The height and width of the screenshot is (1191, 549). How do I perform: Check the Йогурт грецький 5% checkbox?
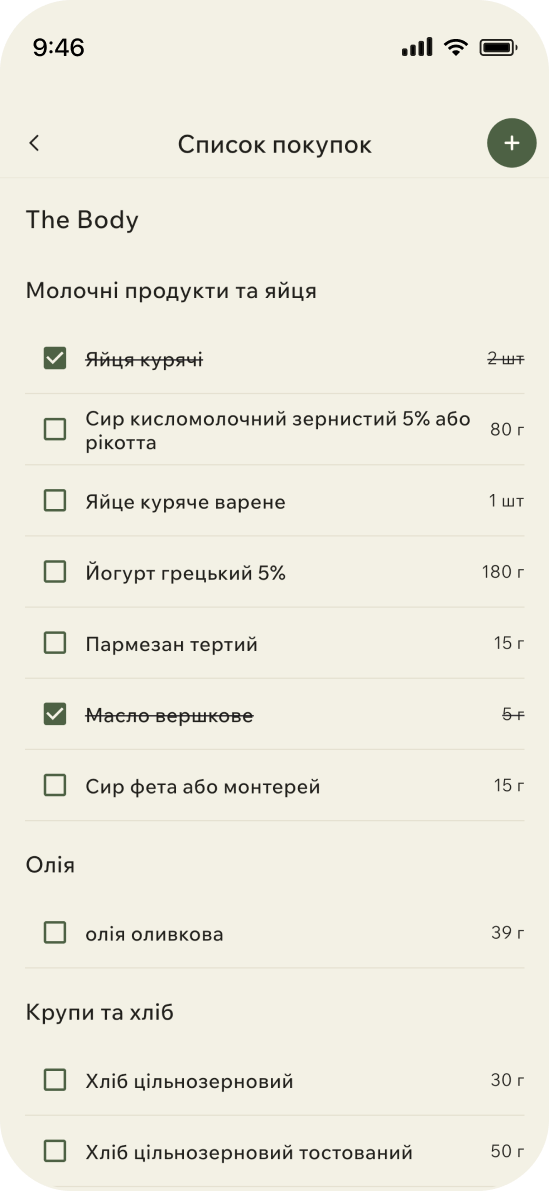tap(55, 572)
